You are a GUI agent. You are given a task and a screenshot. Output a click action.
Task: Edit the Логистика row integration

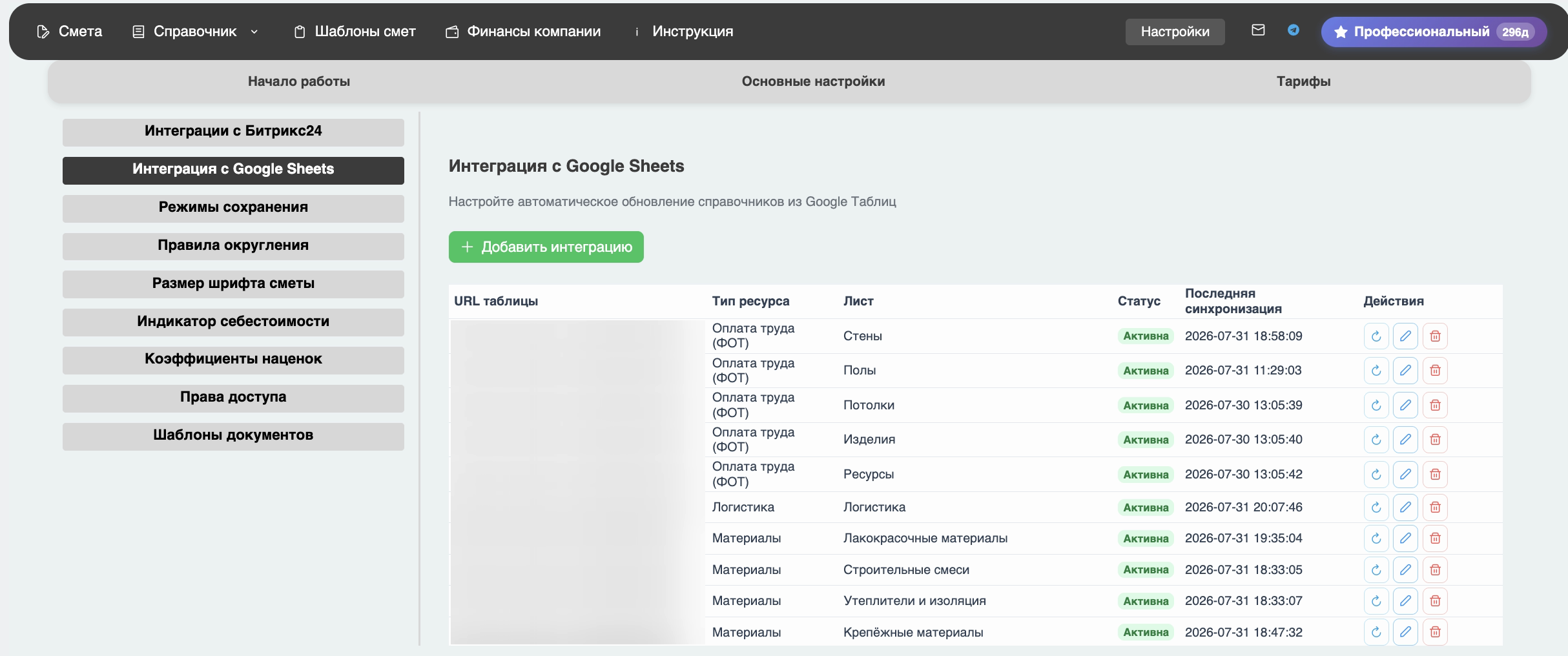click(x=1405, y=507)
